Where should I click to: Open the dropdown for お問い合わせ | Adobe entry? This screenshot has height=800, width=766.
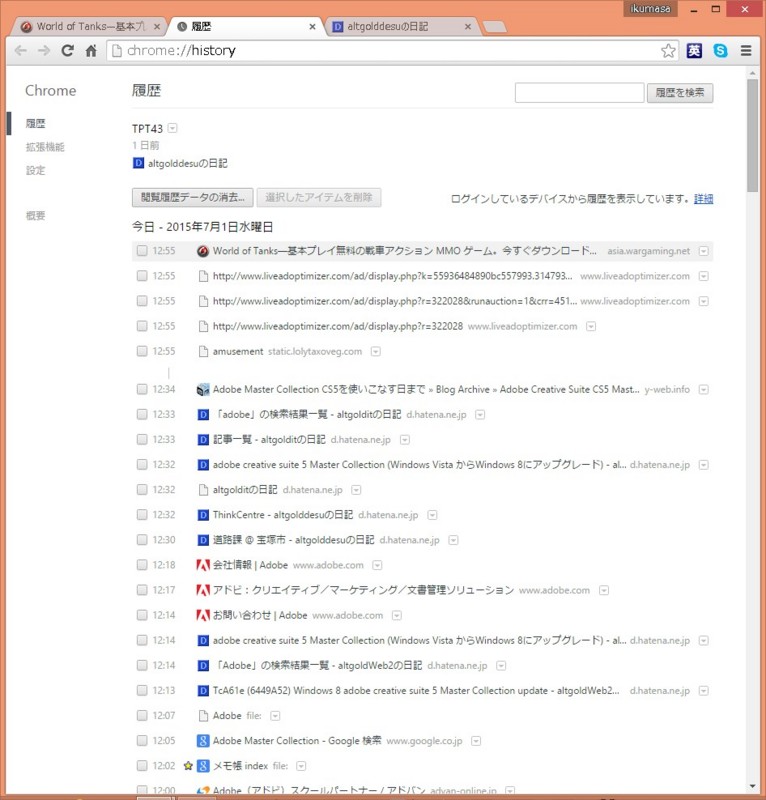[397, 615]
